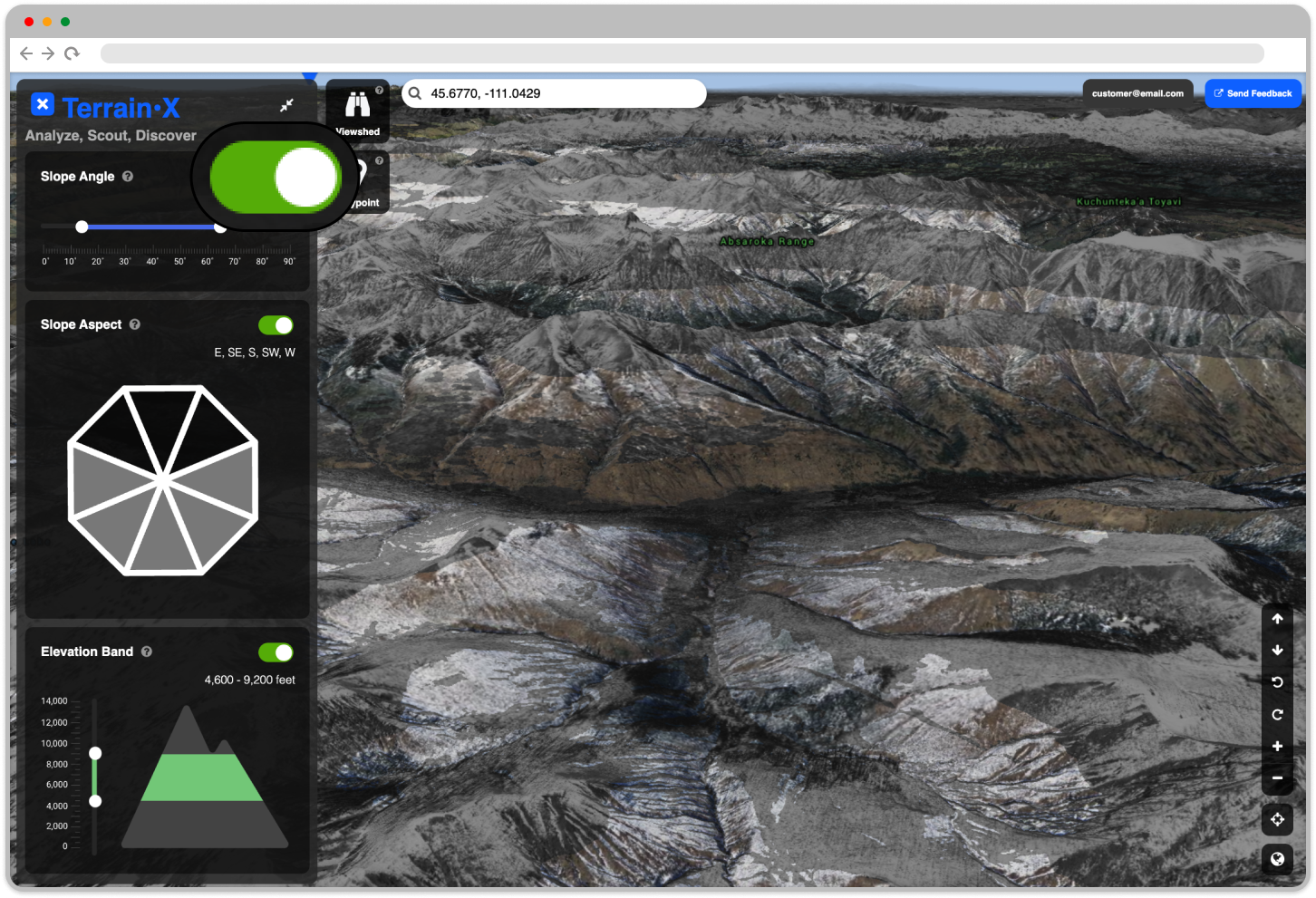
Task: Collapse the Terrain-X panel with the arrows icon
Action: tap(286, 105)
